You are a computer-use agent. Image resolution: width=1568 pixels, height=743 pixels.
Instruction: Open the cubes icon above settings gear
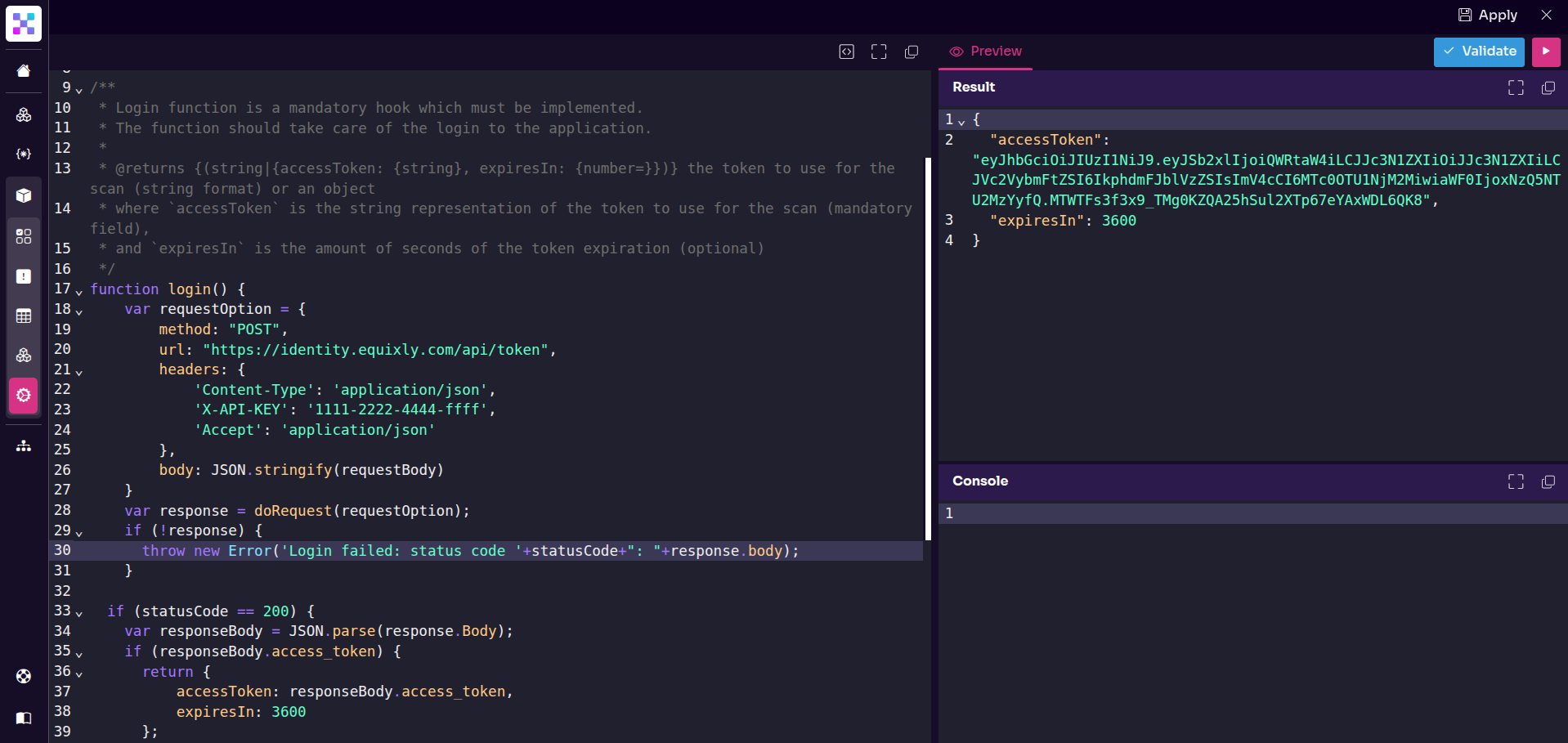(24, 356)
